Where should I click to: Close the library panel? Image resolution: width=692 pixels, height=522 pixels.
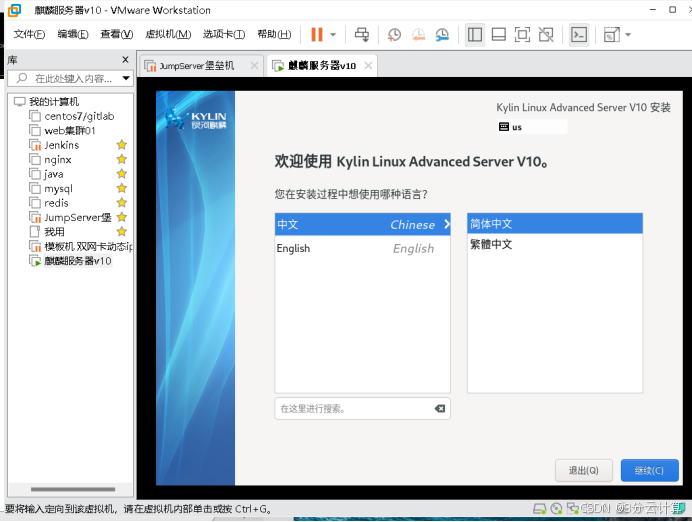(125, 60)
